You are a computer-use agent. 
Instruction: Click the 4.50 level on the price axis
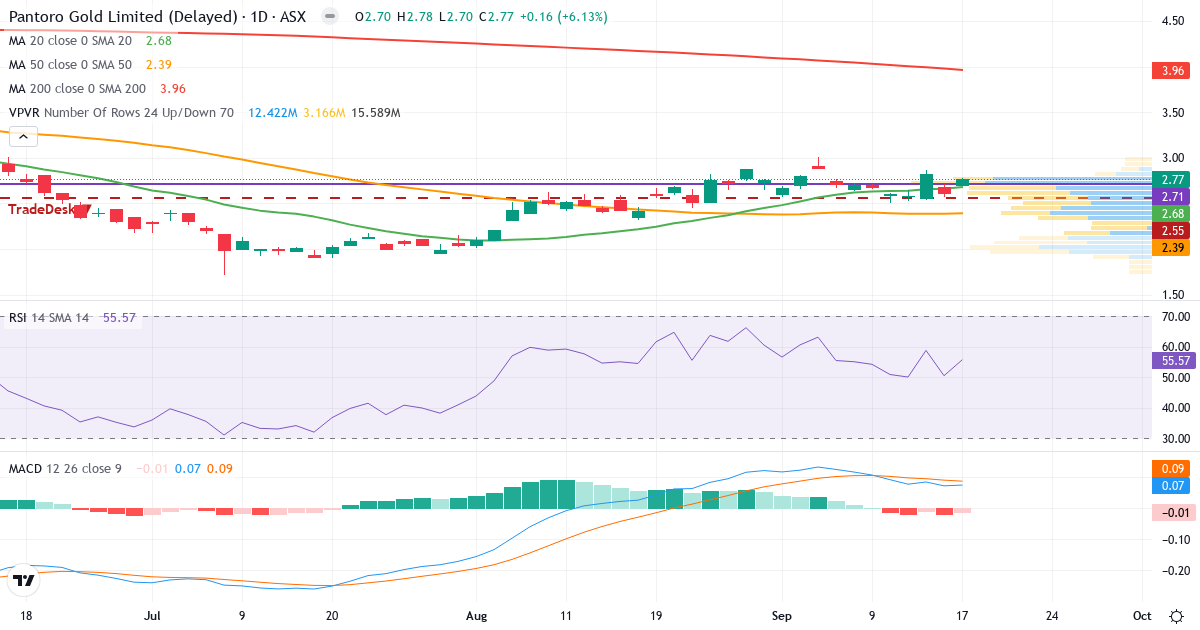(x=1172, y=20)
